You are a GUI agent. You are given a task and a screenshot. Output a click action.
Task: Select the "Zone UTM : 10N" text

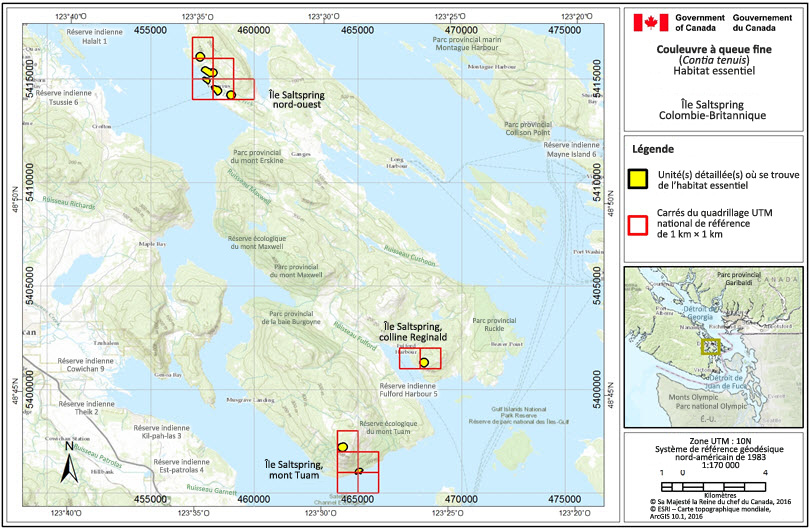(712, 441)
